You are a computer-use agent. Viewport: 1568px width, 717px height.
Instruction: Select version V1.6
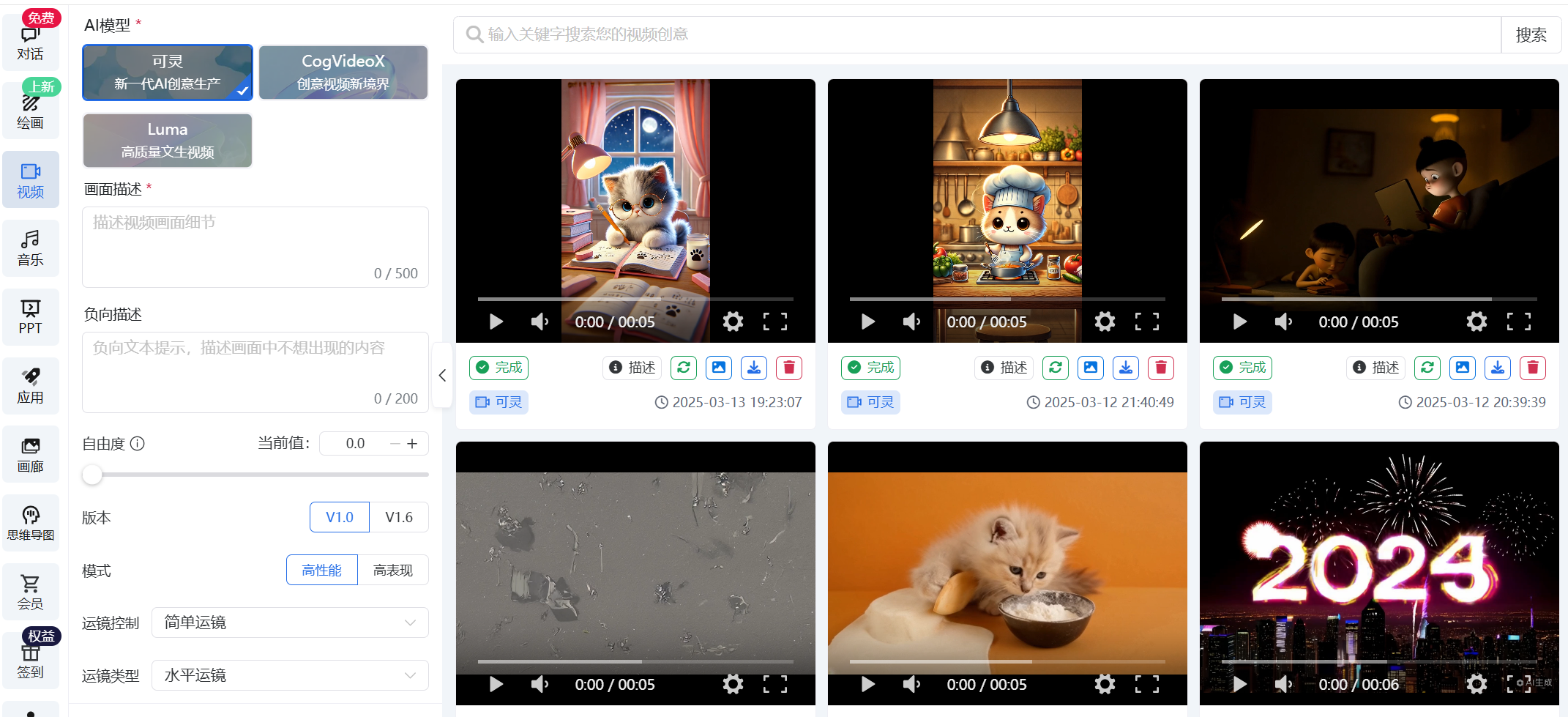click(399, 518)
